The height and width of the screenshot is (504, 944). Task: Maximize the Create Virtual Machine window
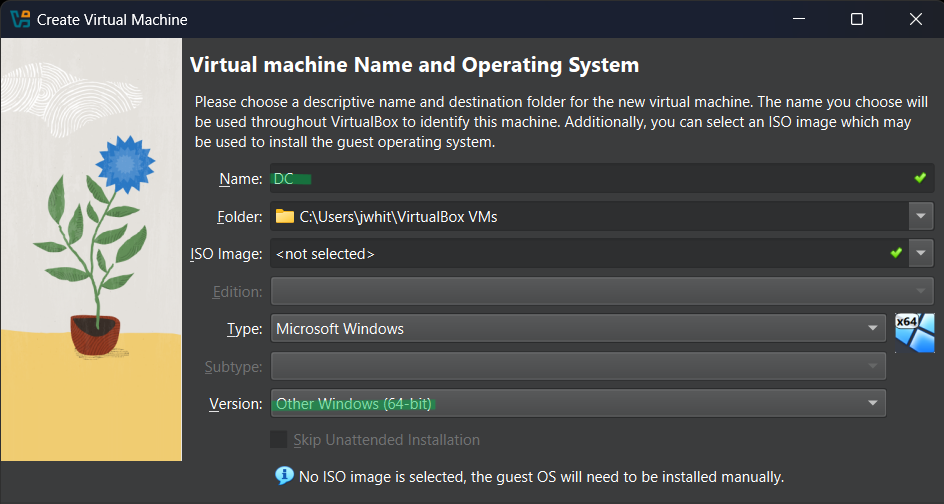(857, 19)
